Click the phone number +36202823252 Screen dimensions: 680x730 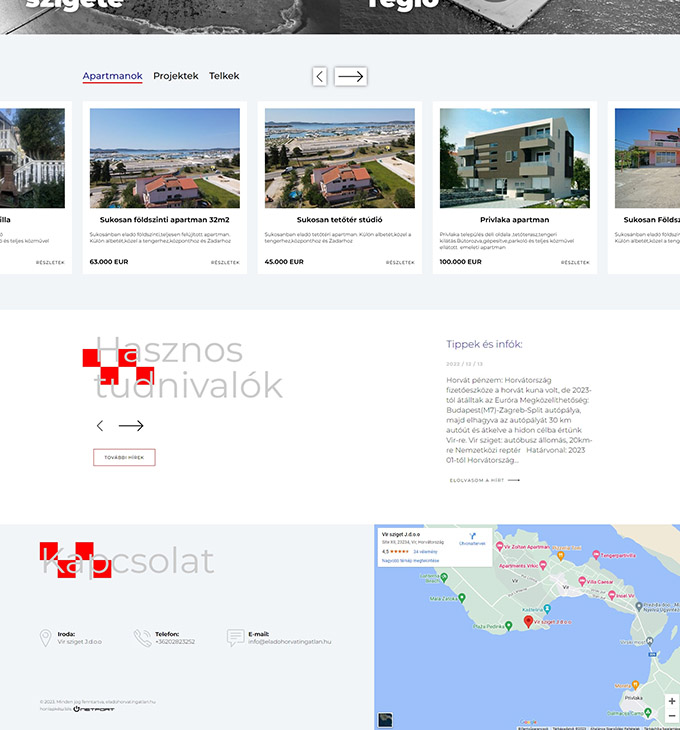pyautogui.click(x=175, y=642)
